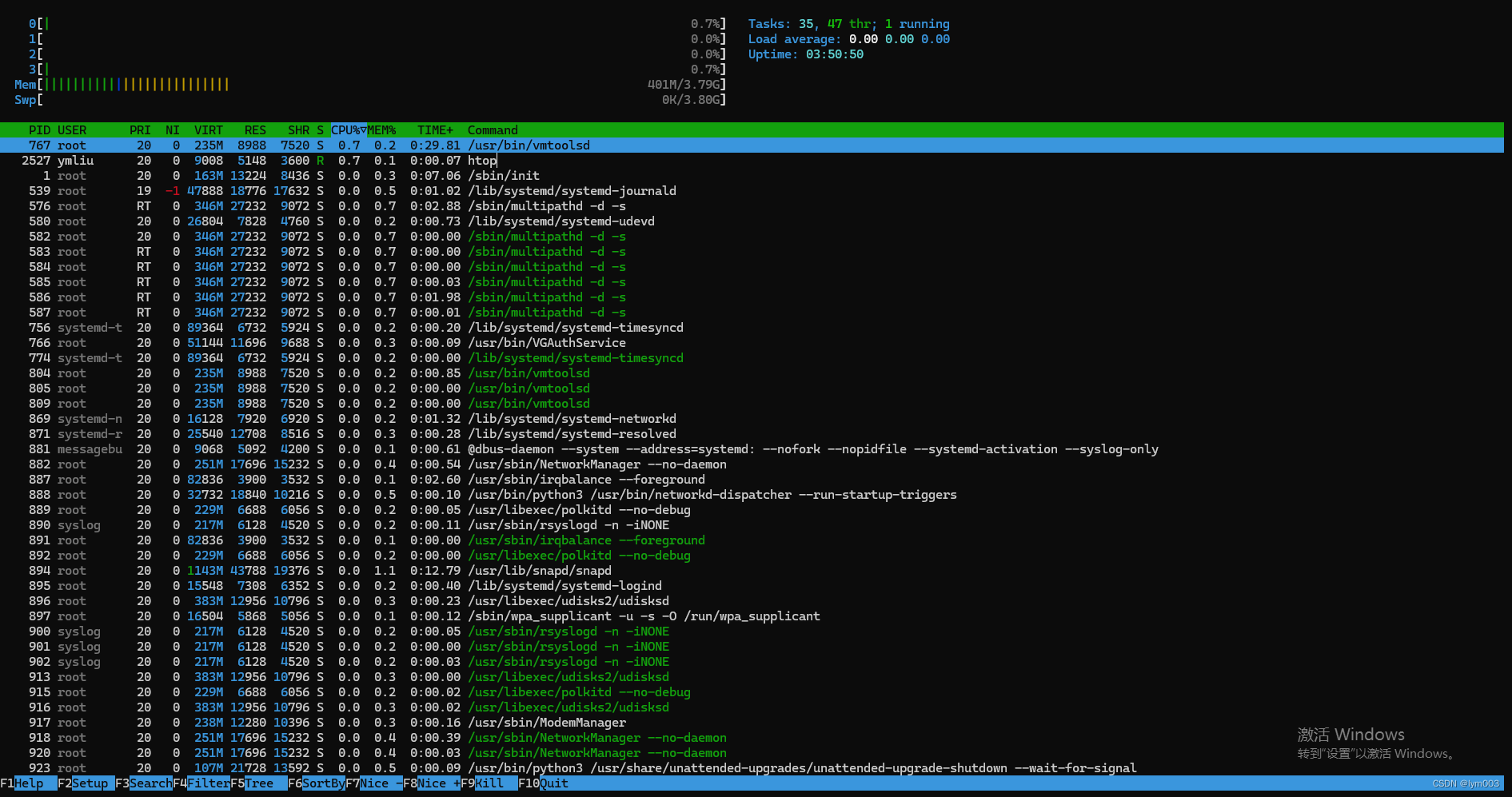Switch to F5 Tree view
This screenshot has width=1512, height=797.
click(259, 783)
